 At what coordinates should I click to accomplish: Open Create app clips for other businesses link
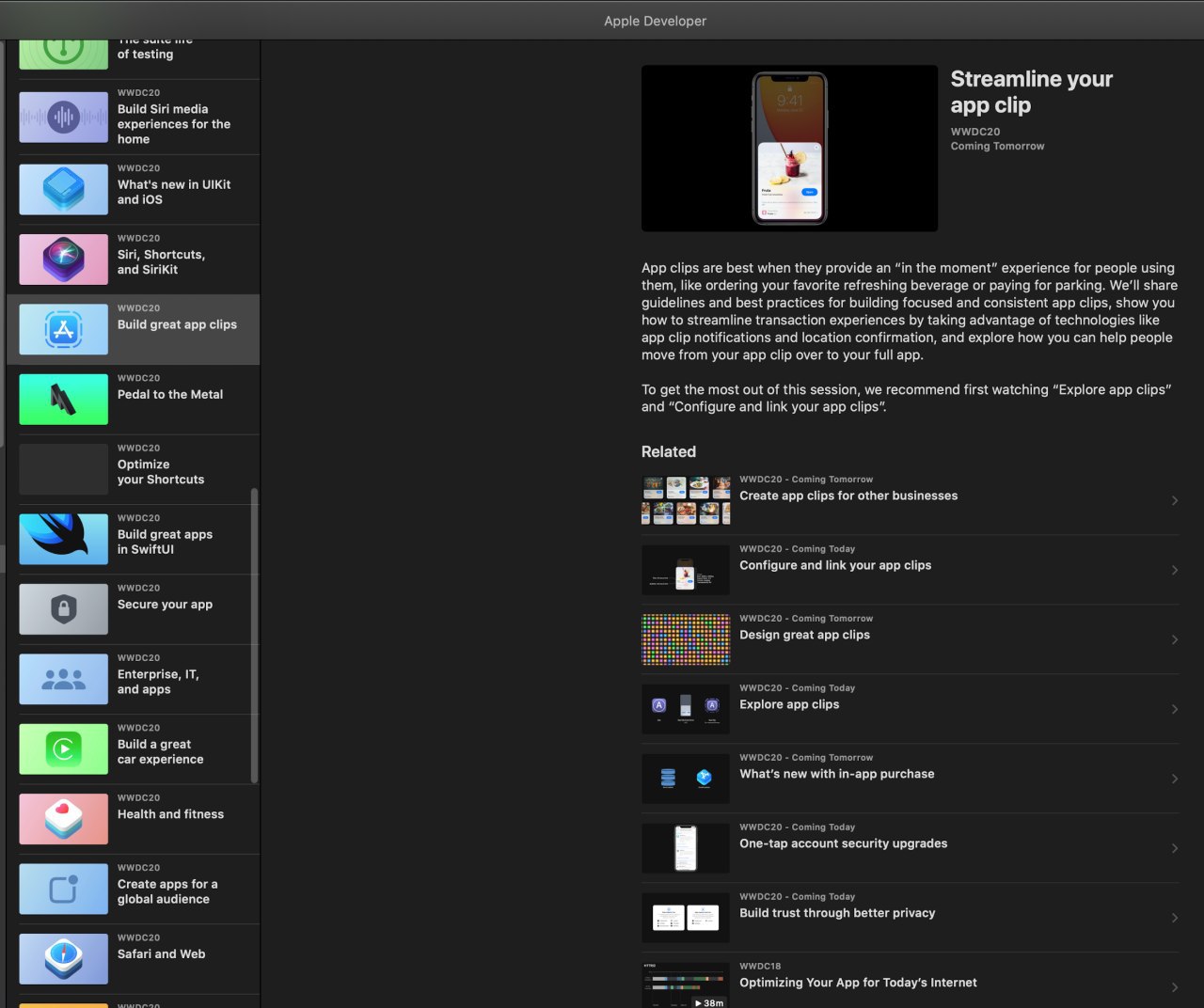(x=848, y=496)
